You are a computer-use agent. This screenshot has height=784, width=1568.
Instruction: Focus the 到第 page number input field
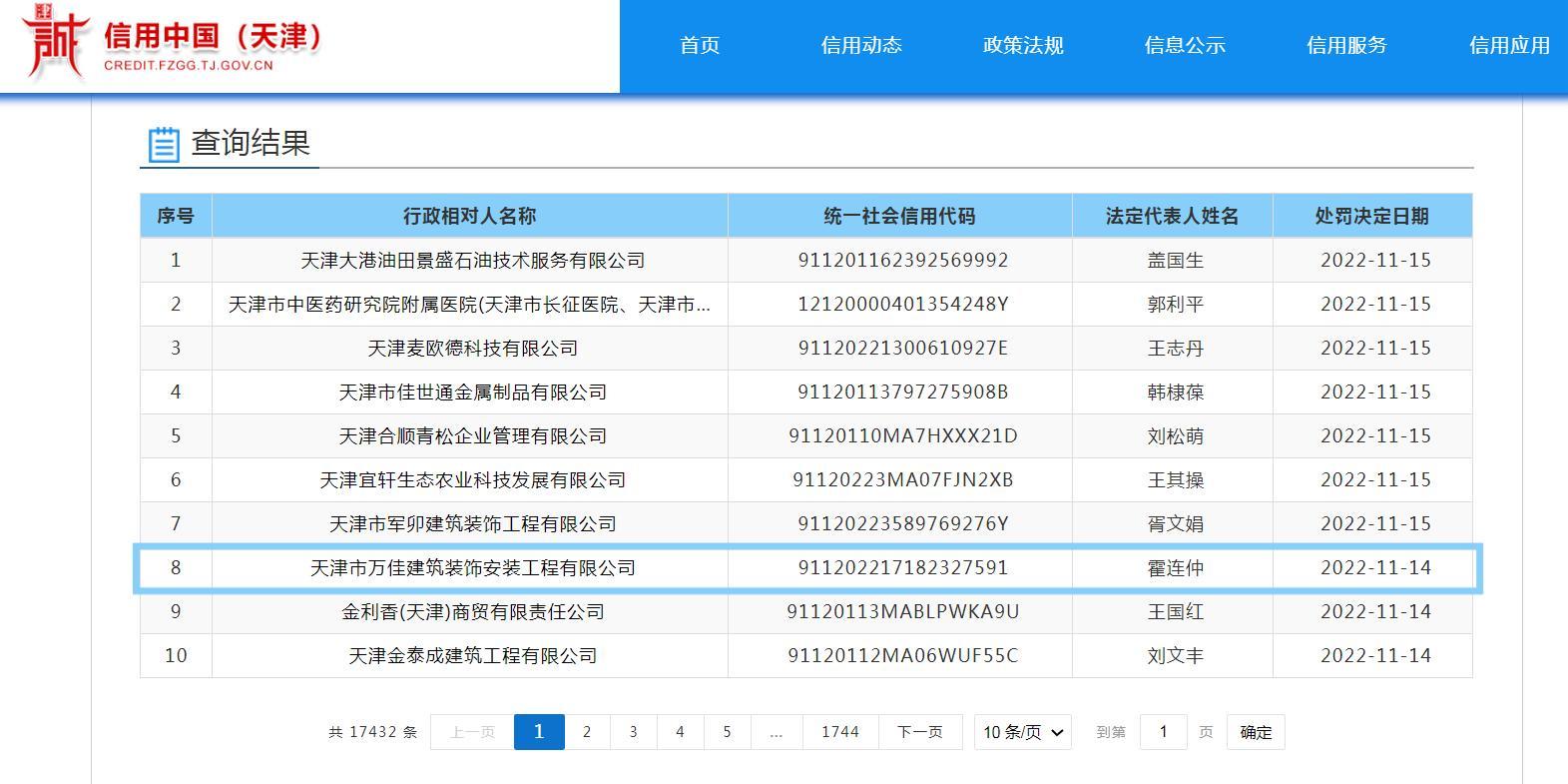1163,732
